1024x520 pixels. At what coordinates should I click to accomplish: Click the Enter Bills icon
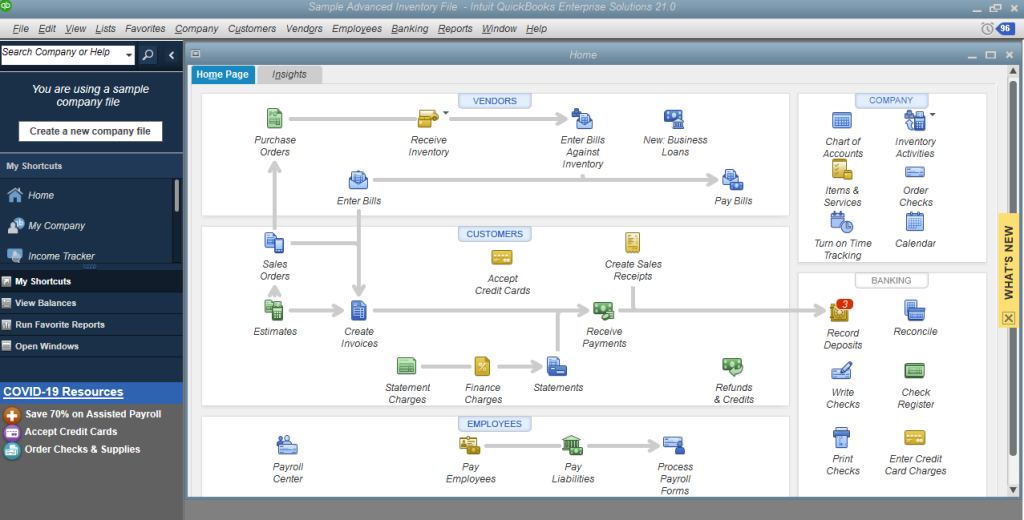[358, 181]
